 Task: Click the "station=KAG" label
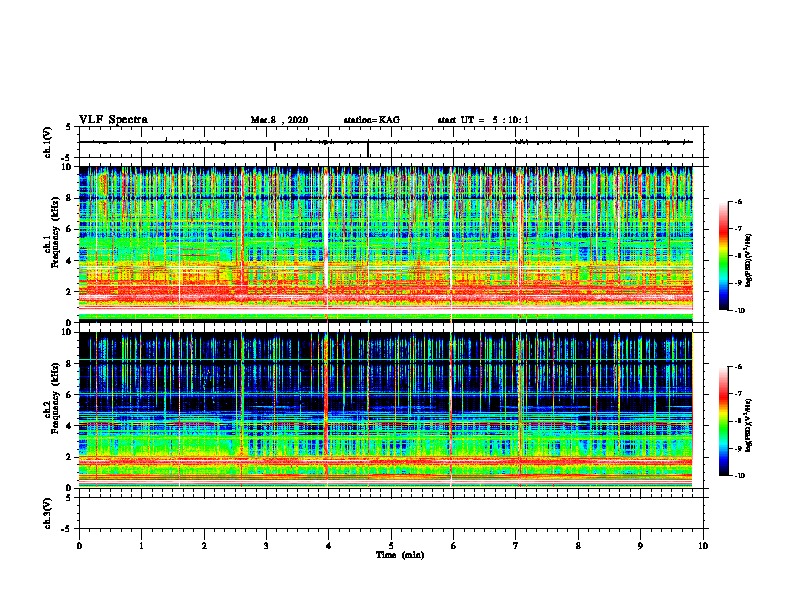click(x=372, y=120)
